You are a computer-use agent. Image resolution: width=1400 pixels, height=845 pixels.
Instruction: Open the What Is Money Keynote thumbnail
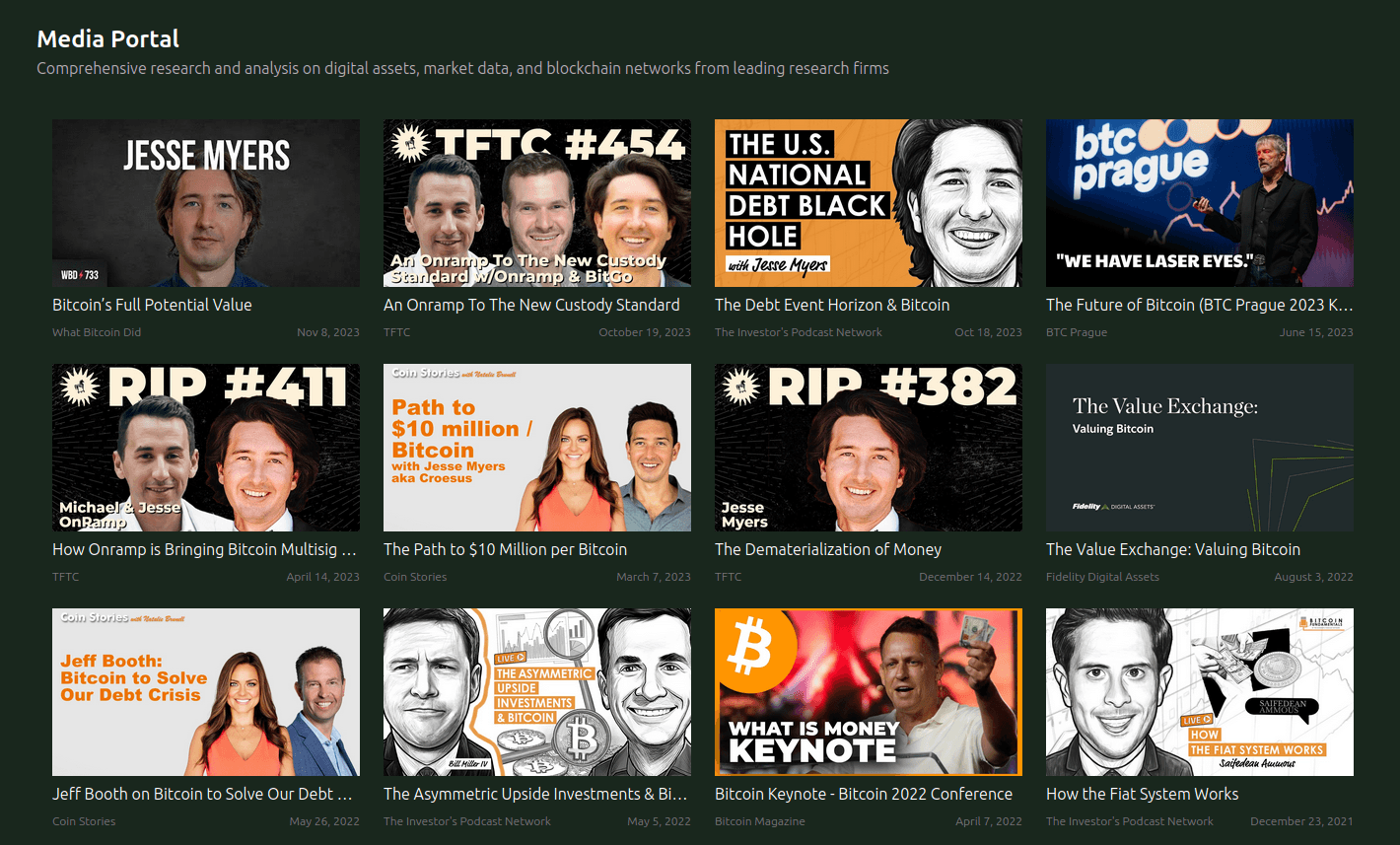868,692
